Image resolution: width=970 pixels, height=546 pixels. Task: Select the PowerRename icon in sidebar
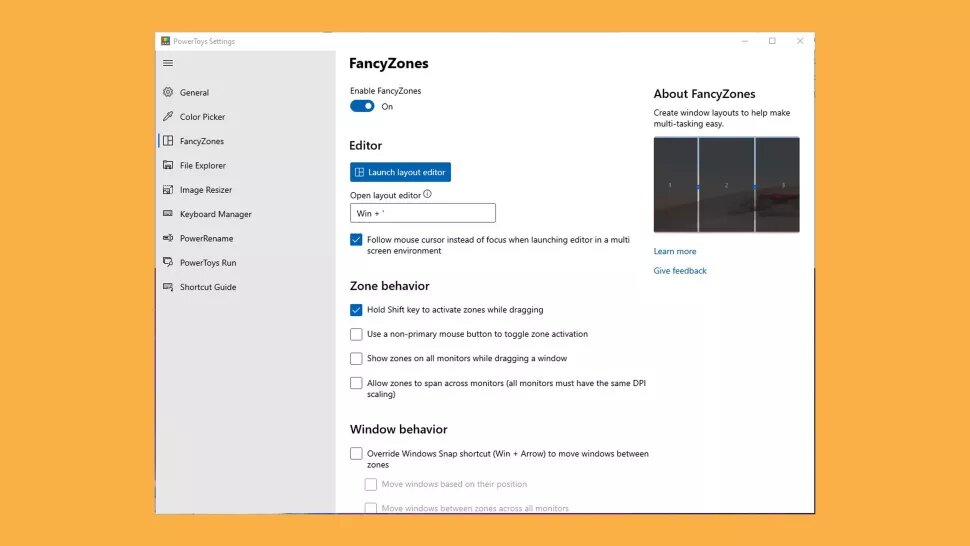[168, 239]
